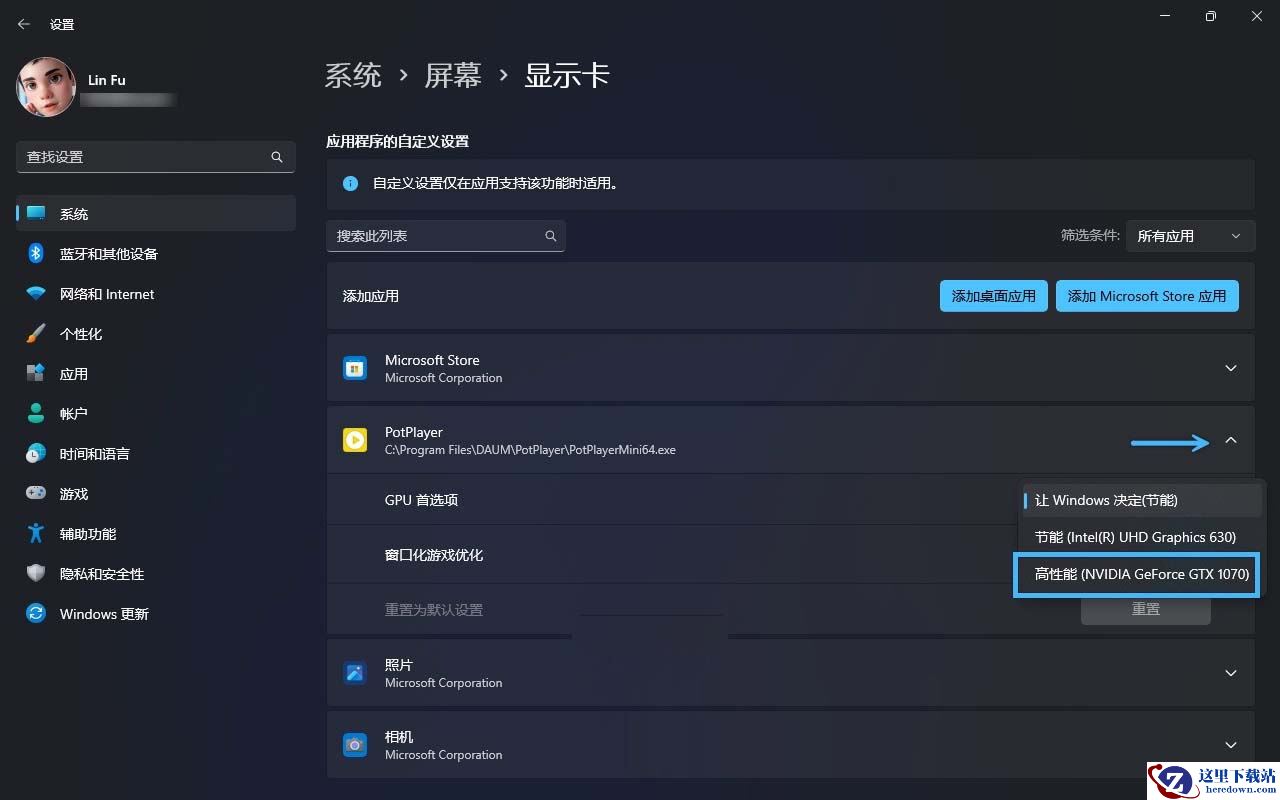Click the Wi-Fi icon beside 网络和 Internet
The height and width of the screenshot is (800, 1280).
point(36,294)
